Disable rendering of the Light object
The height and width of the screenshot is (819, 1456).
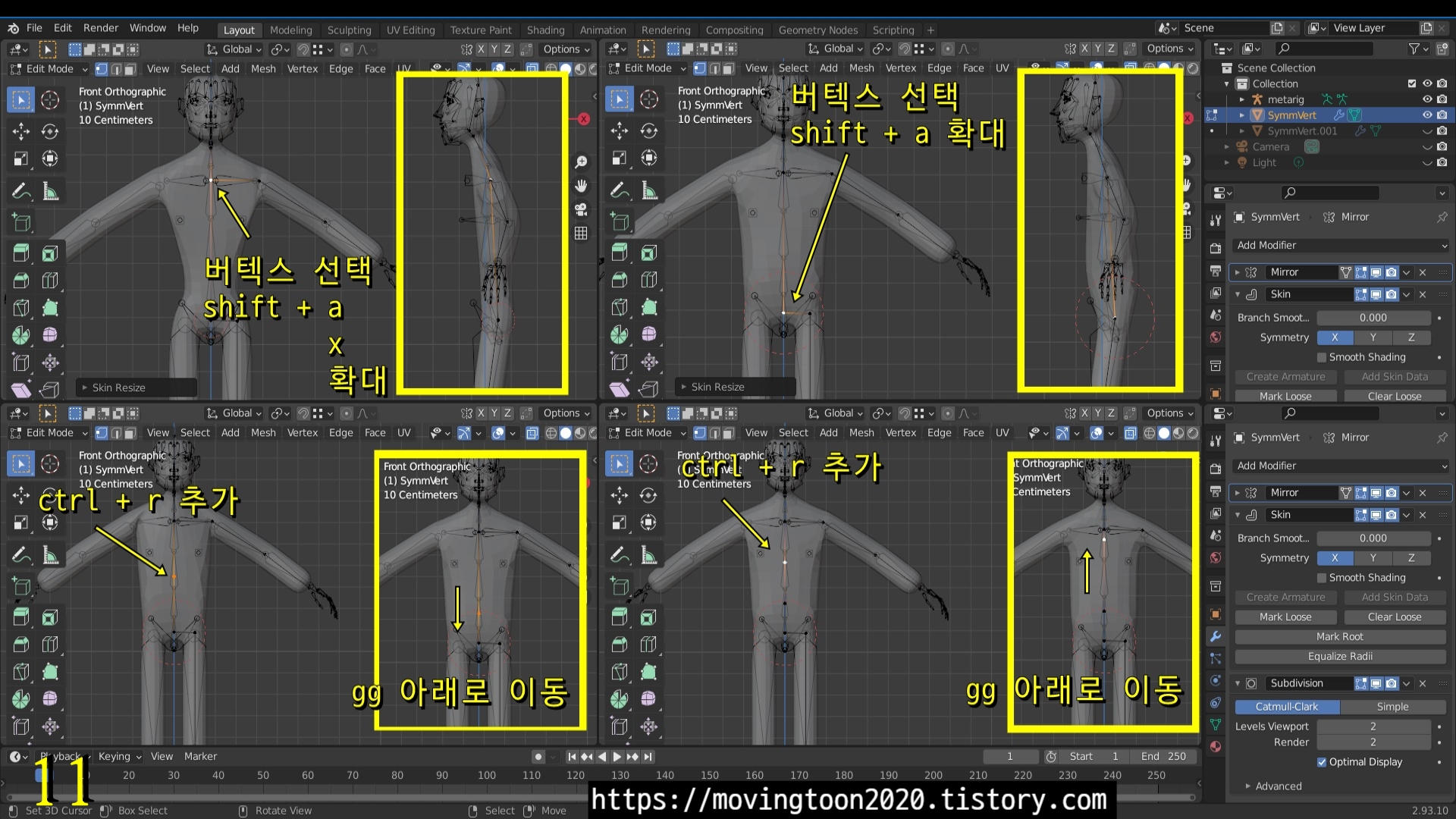coord(1442,162)
